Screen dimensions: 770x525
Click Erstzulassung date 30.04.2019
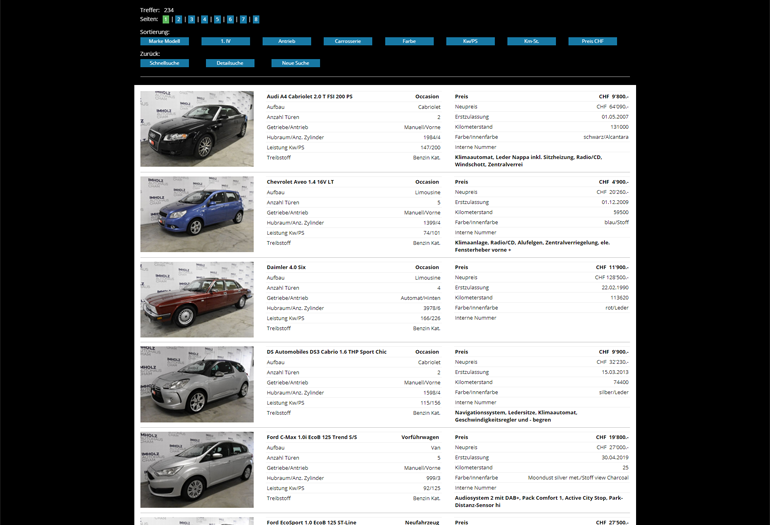pyautogui.click(x=615, y=457)
